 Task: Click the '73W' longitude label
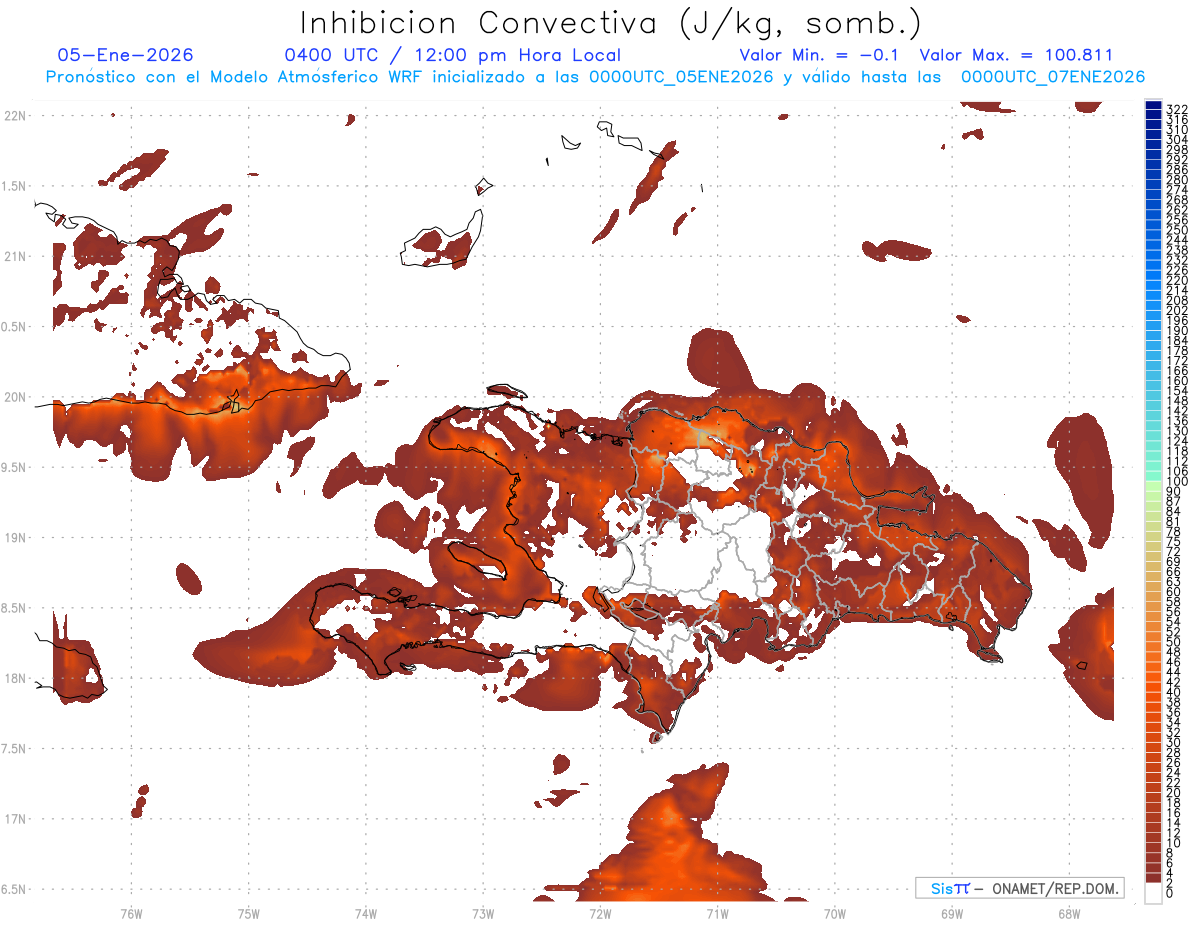tap(482, 912)
